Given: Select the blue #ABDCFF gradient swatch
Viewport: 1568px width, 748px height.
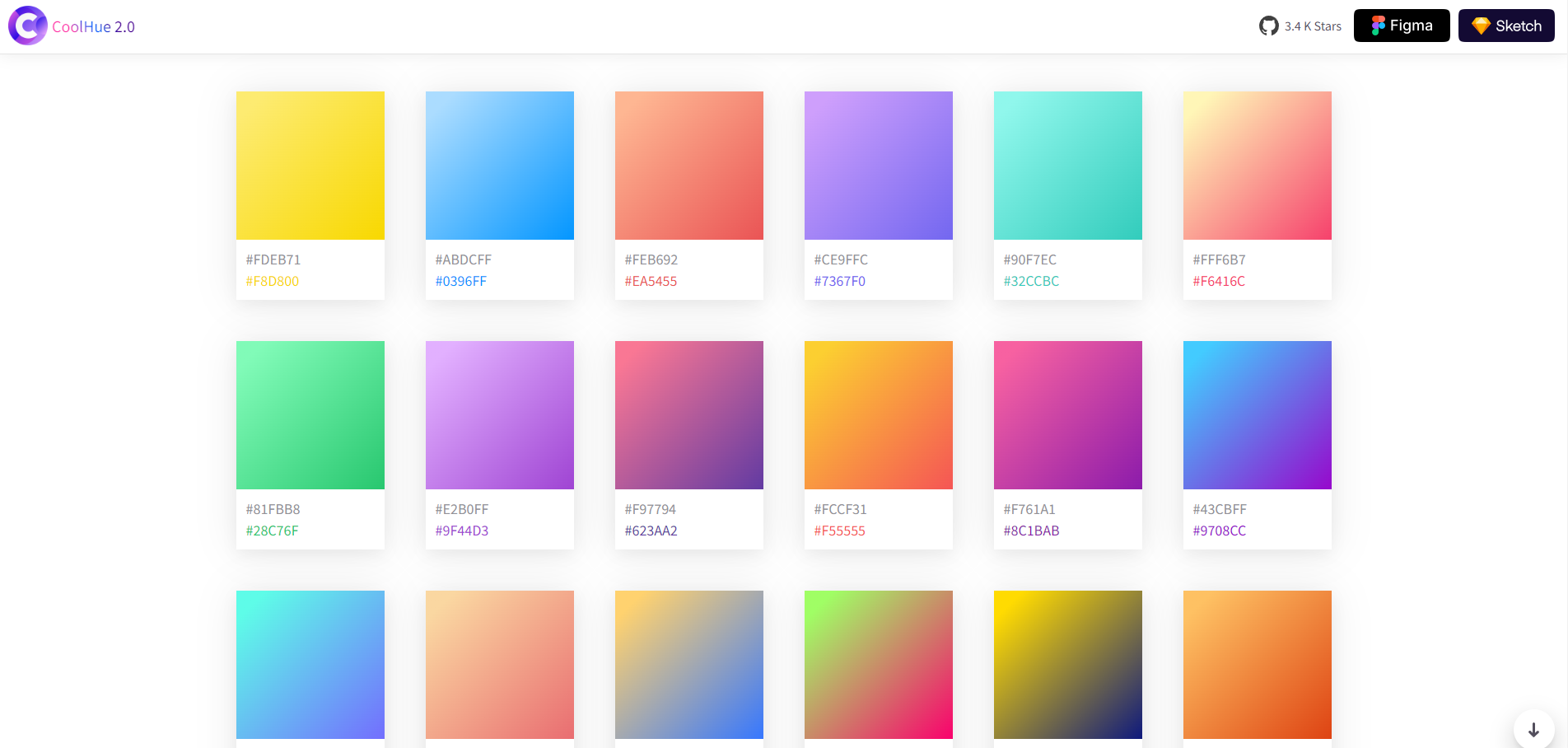Looking at the screenshot, I should [500, 166].
